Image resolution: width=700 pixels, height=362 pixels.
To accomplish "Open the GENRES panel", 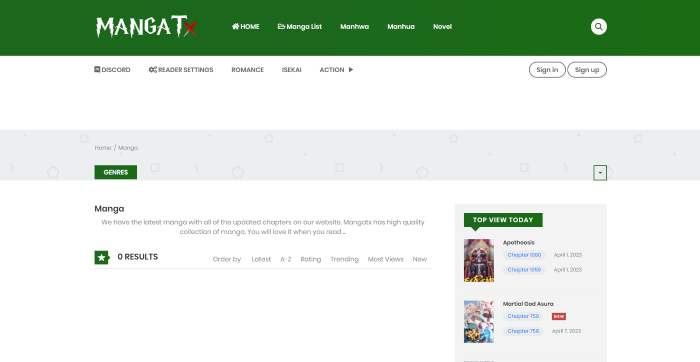I will [116, 172].
